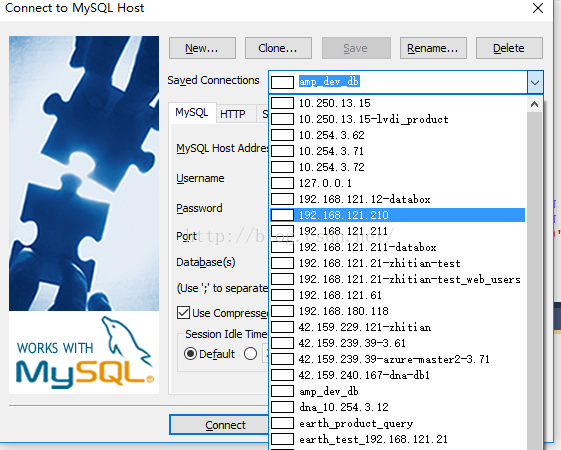561x450 pixels.
Task: Select connection 192.168.121.21-zhitian-test
Action: point(397,263)
